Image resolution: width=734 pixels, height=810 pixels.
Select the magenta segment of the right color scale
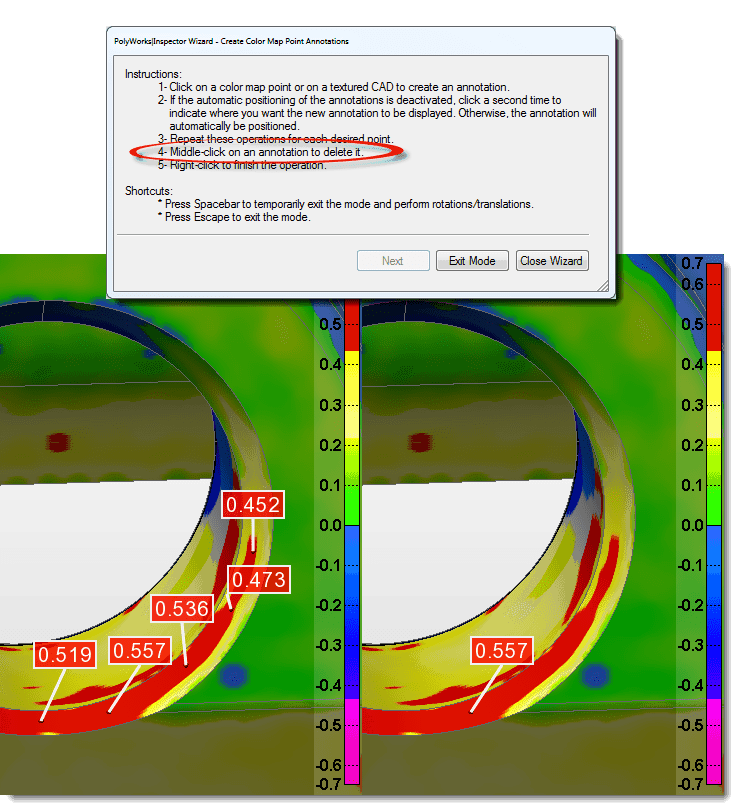click(x=714, y=740)
